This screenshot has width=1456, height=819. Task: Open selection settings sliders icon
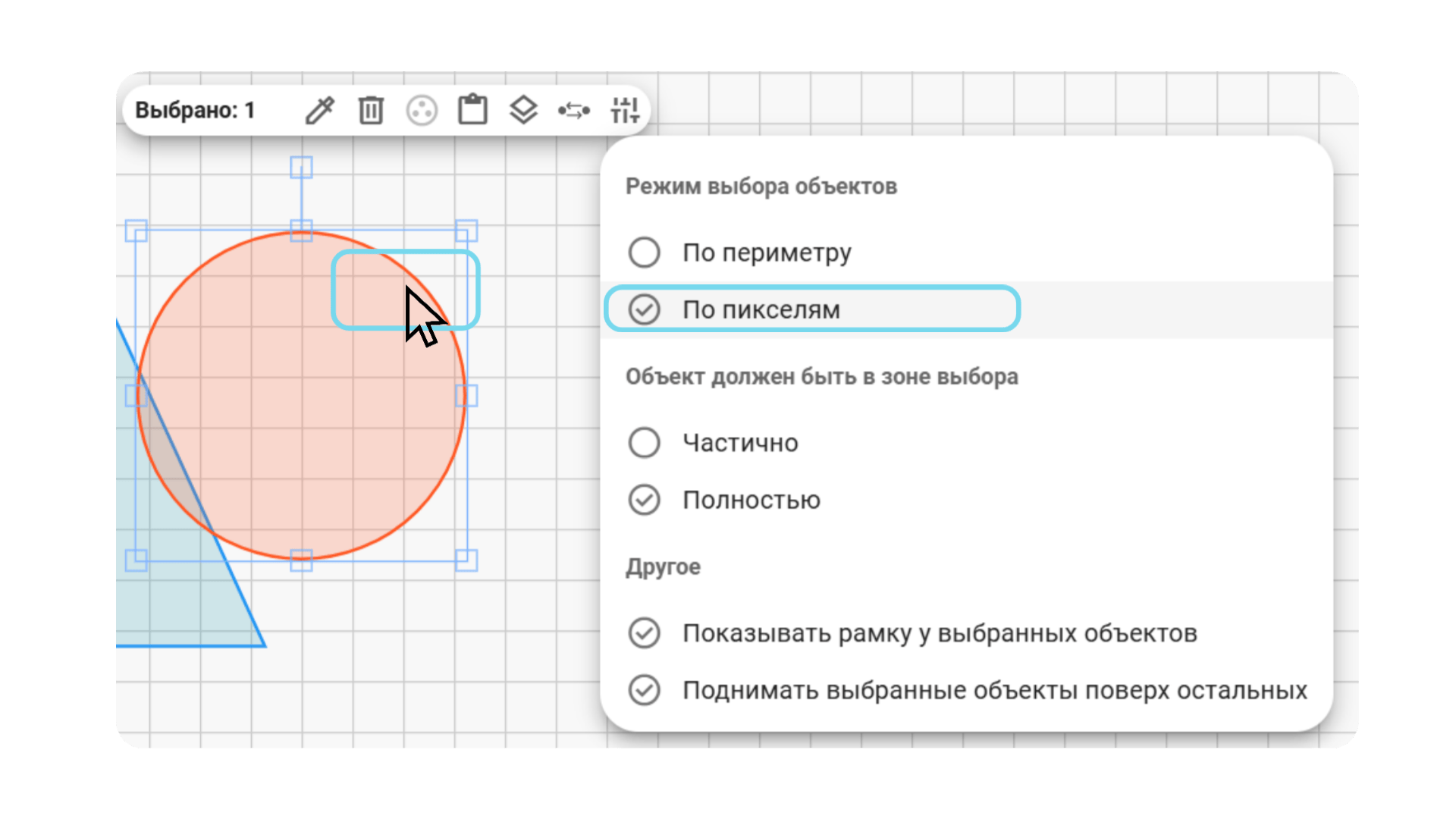click(625, 111)
